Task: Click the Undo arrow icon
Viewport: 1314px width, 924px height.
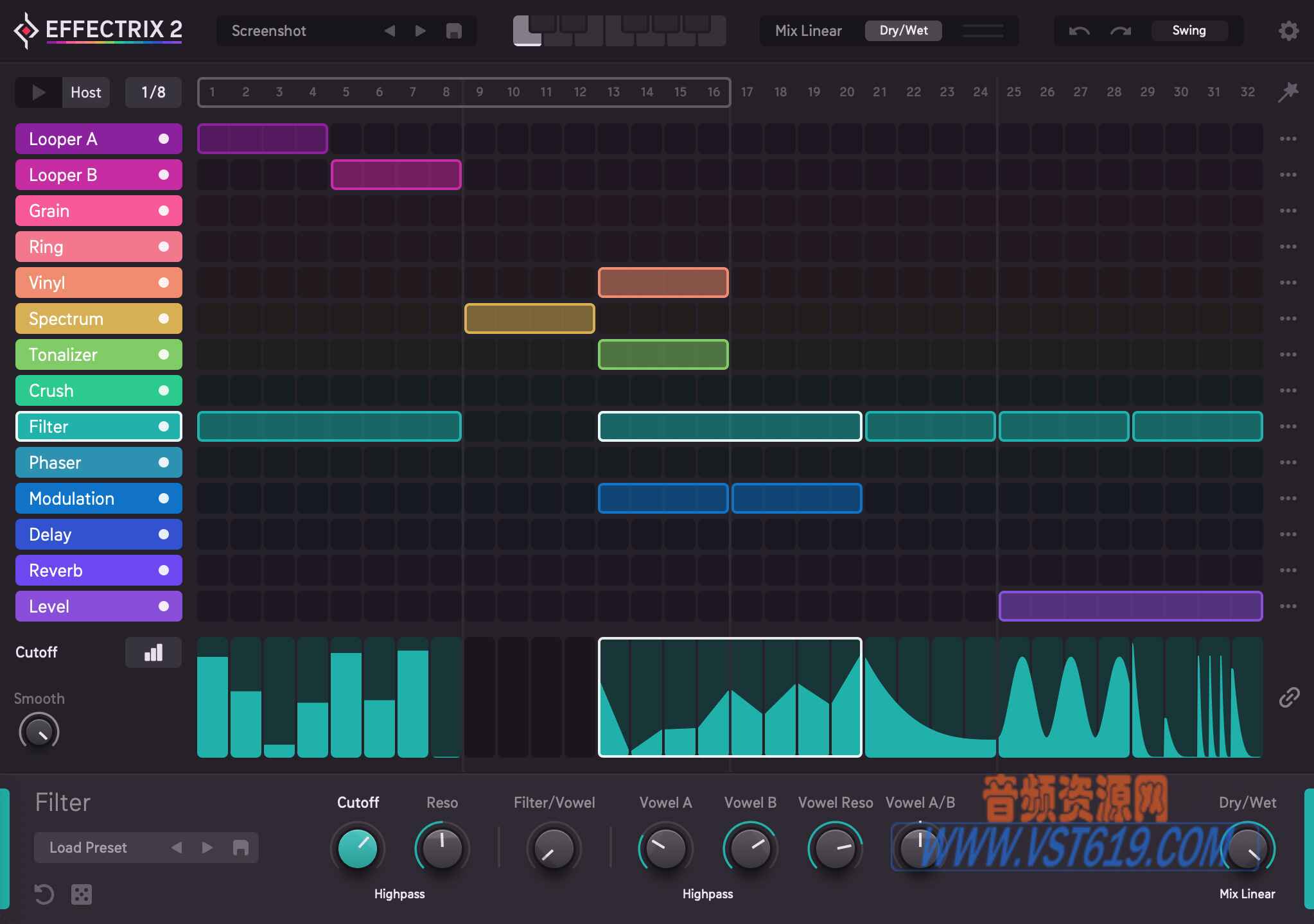Action: [1079, 29]
